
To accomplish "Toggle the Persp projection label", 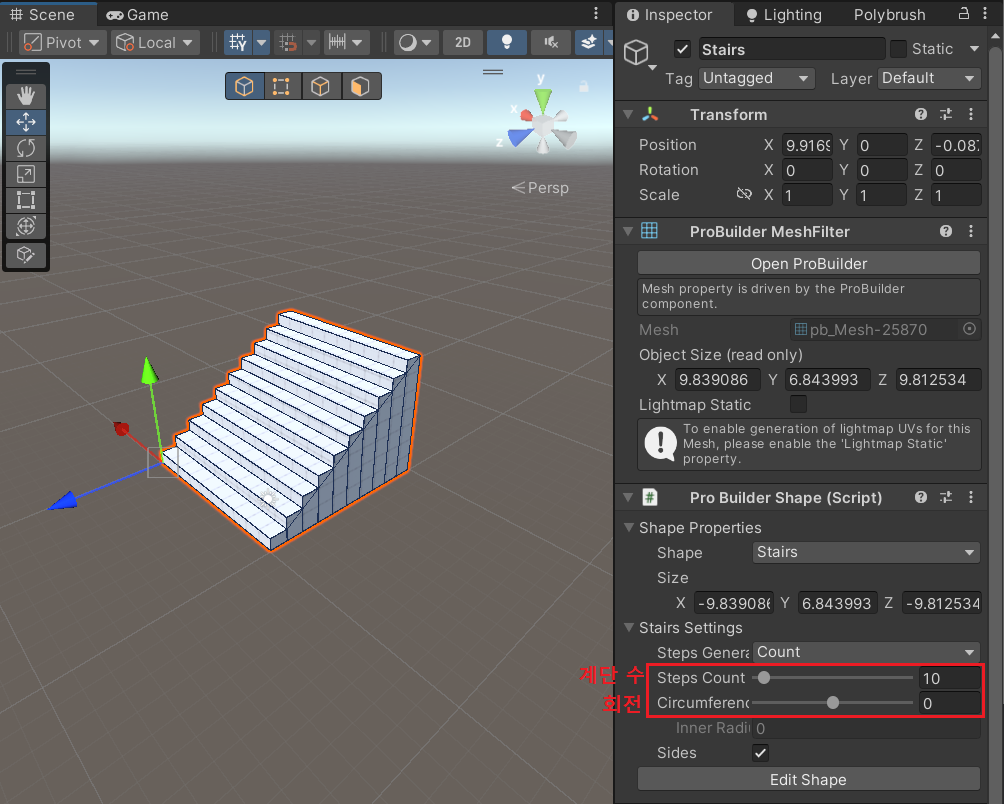I will pos(540,188).
